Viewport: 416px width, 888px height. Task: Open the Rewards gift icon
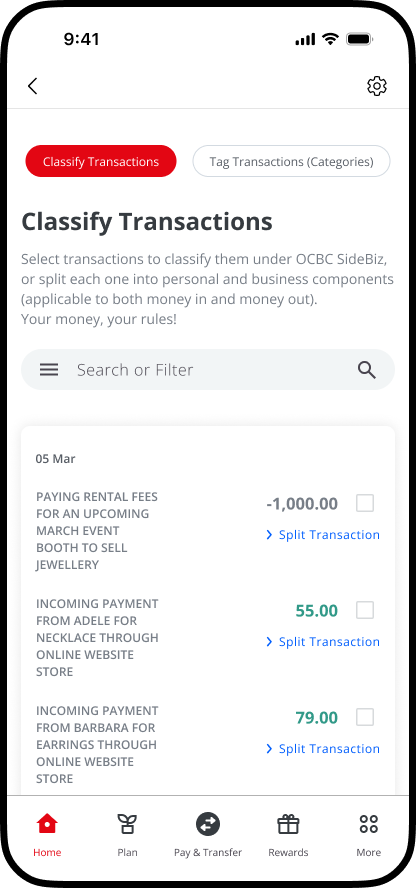pos(288,824)
